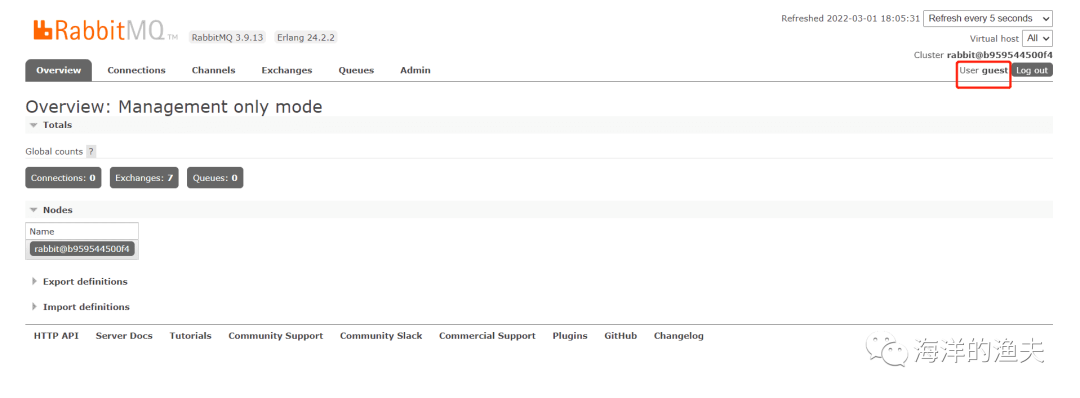The height and width of the screenshot is (398, 1080).
Task: Click the Log out button
Action: pos(1032,70)
